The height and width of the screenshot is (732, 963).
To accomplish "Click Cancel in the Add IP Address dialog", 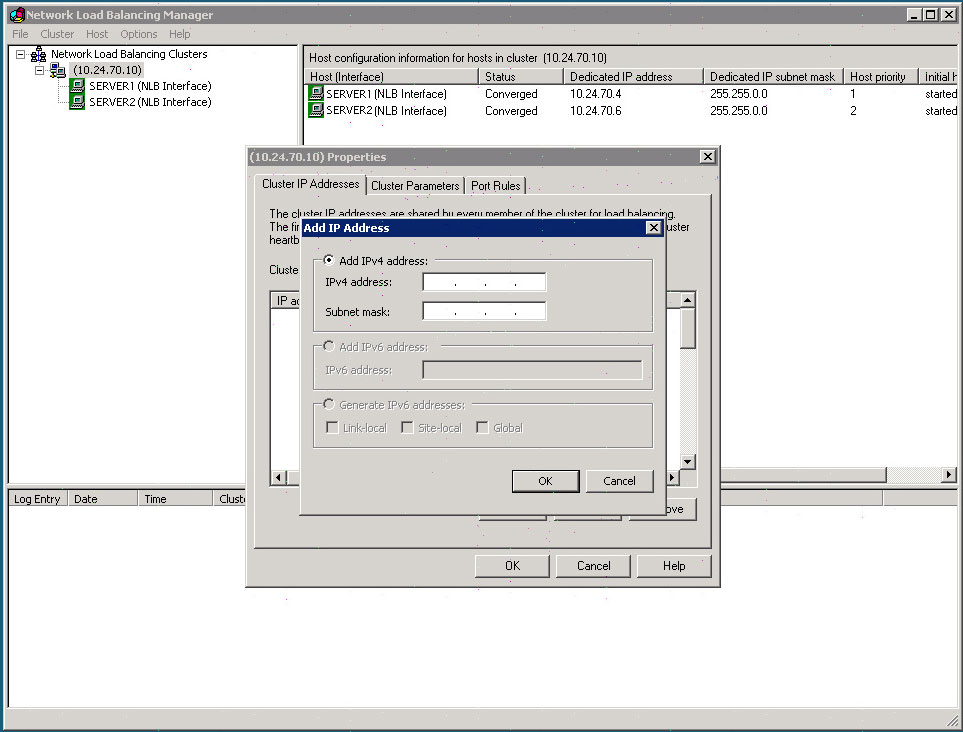I will tap(619, 481).
